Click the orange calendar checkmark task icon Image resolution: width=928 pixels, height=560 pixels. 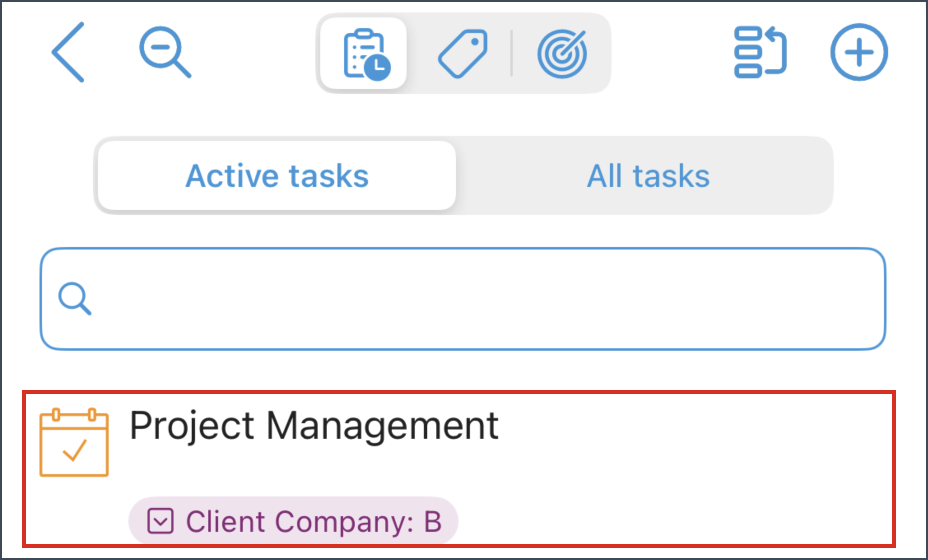[x=74, y=442]
